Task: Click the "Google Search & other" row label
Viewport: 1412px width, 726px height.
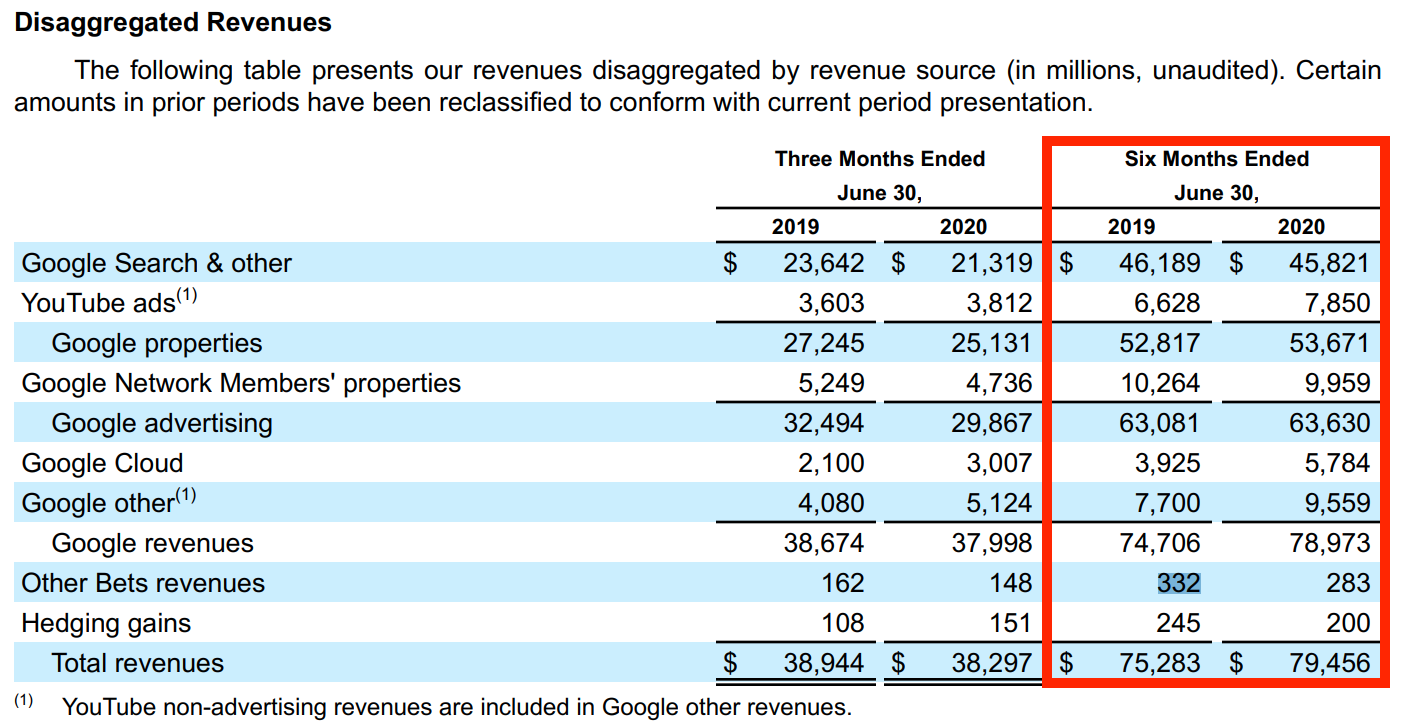Action: coord(157,263)
